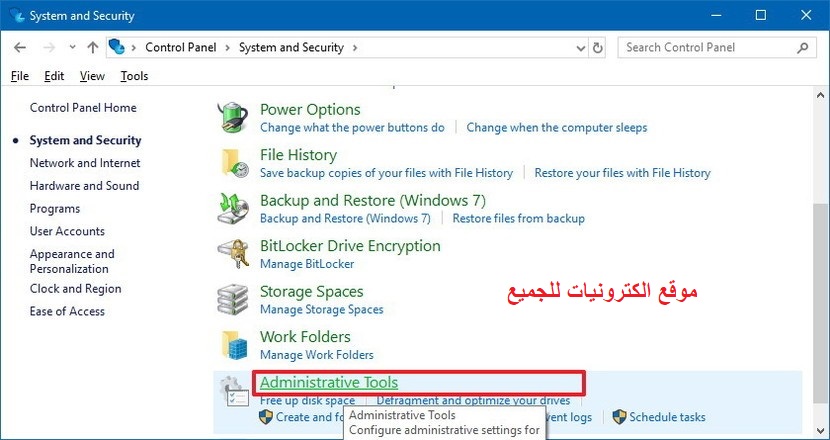The image size is (830, 440).
Task: Click Restore your files with File History
Action: (x=622, y=173)
